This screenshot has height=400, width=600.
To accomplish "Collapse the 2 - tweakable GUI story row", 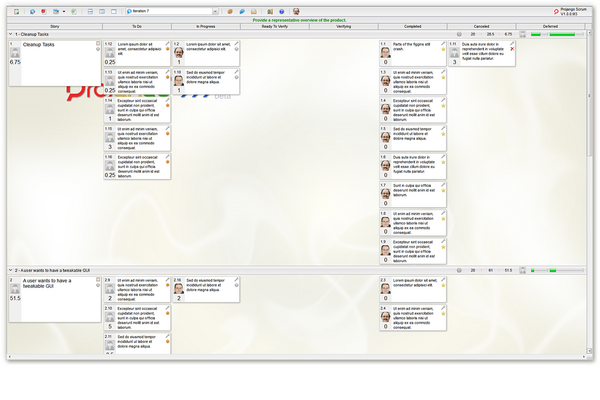I will [11, 270].
